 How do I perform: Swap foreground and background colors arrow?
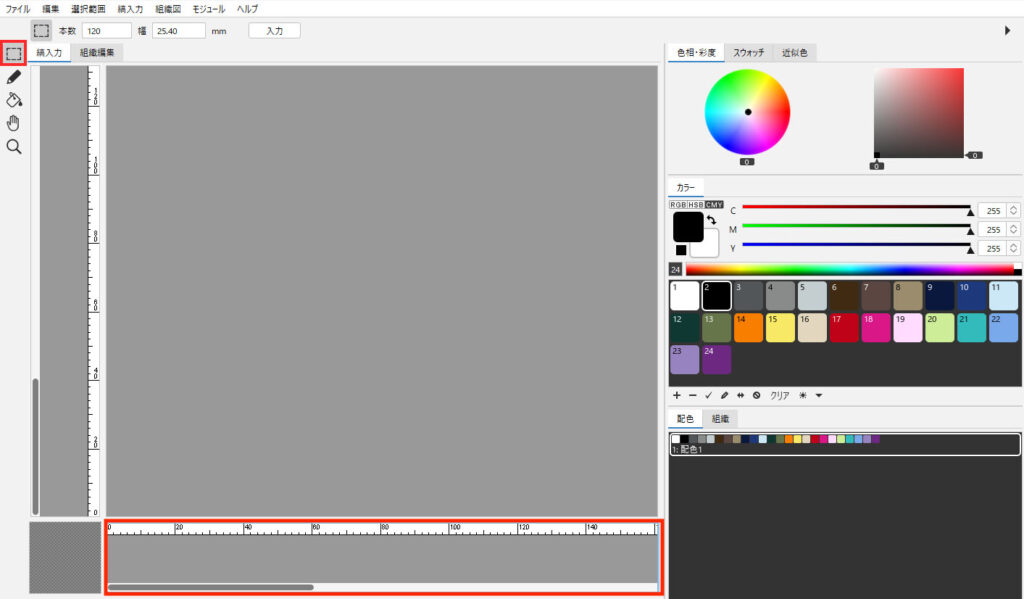711,219
